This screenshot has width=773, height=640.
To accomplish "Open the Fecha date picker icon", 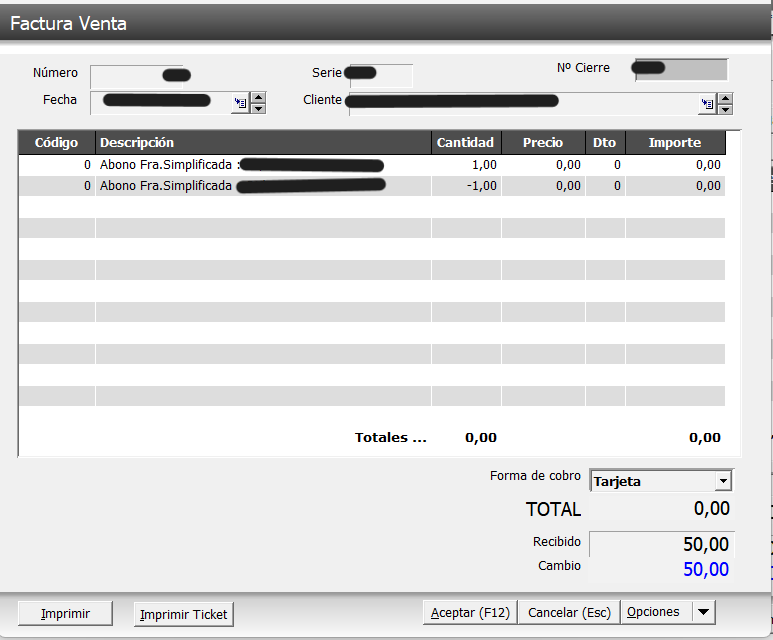I will coord(240,102).
